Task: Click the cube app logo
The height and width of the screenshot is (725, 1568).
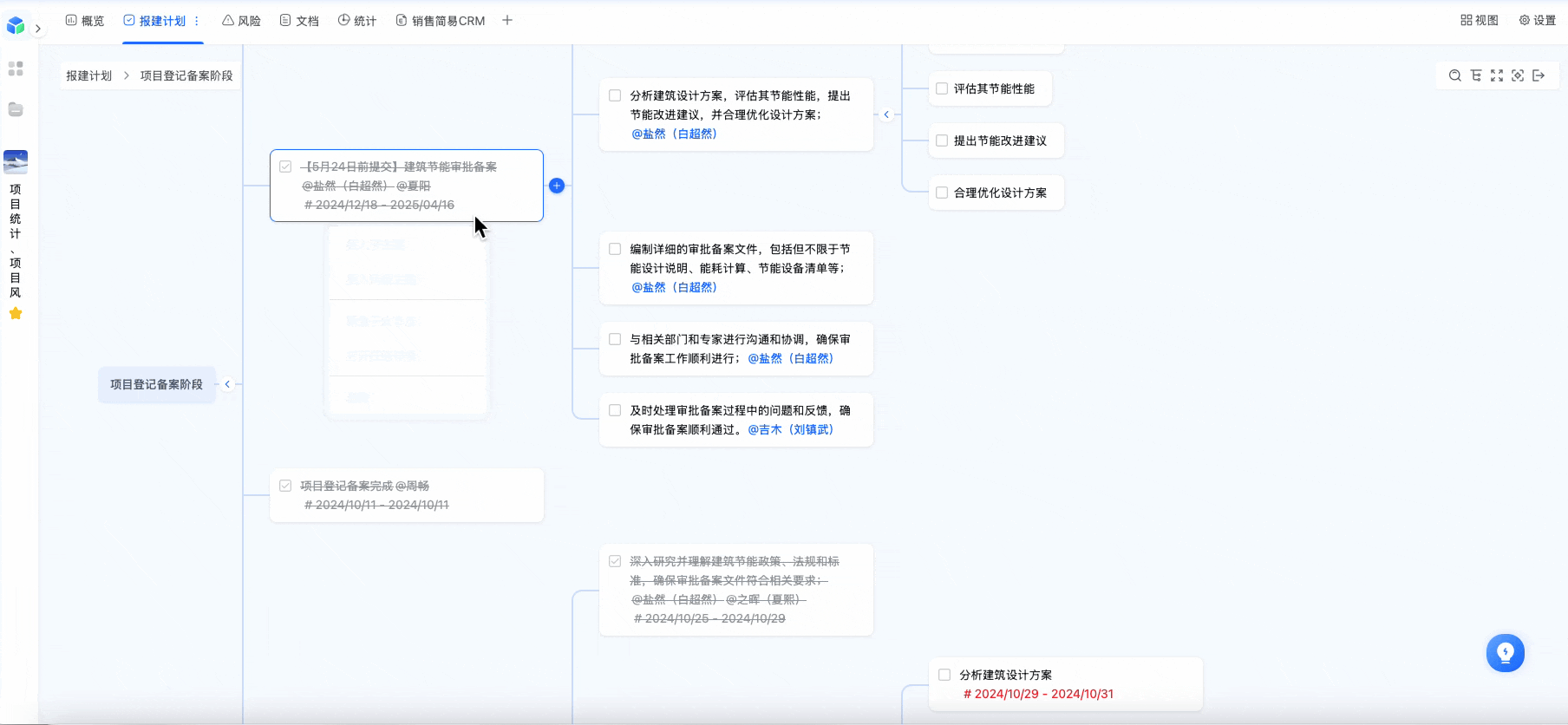Action: (16, 25)
